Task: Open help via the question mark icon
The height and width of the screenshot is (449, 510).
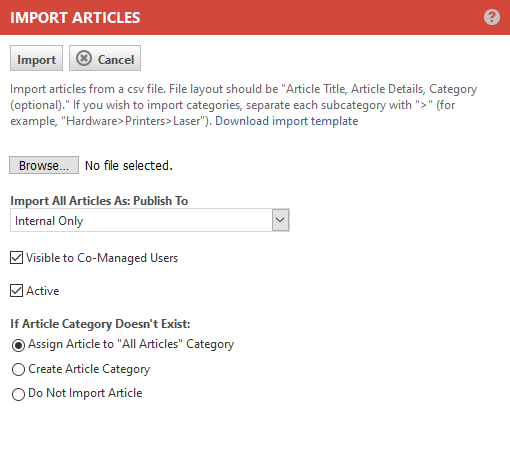Action: tap(492, 17)
